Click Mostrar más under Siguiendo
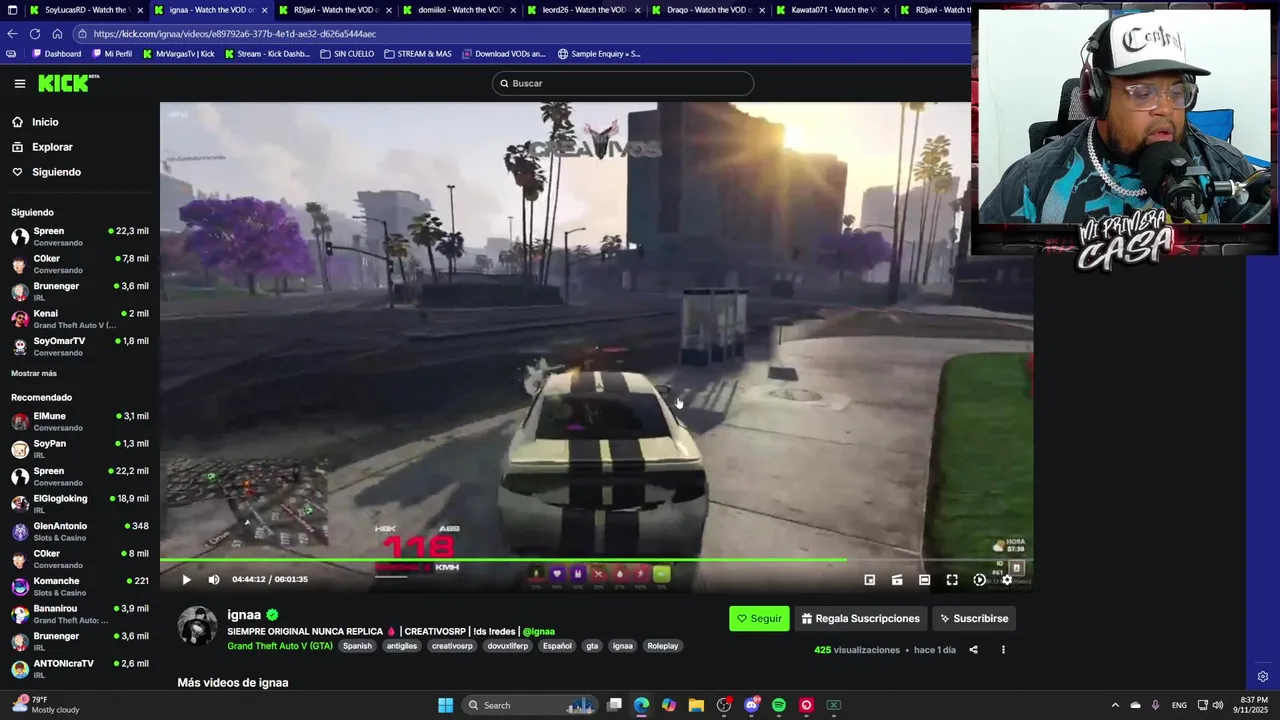This screenshot has height=720, width=1280. click(x=34, y=373)
